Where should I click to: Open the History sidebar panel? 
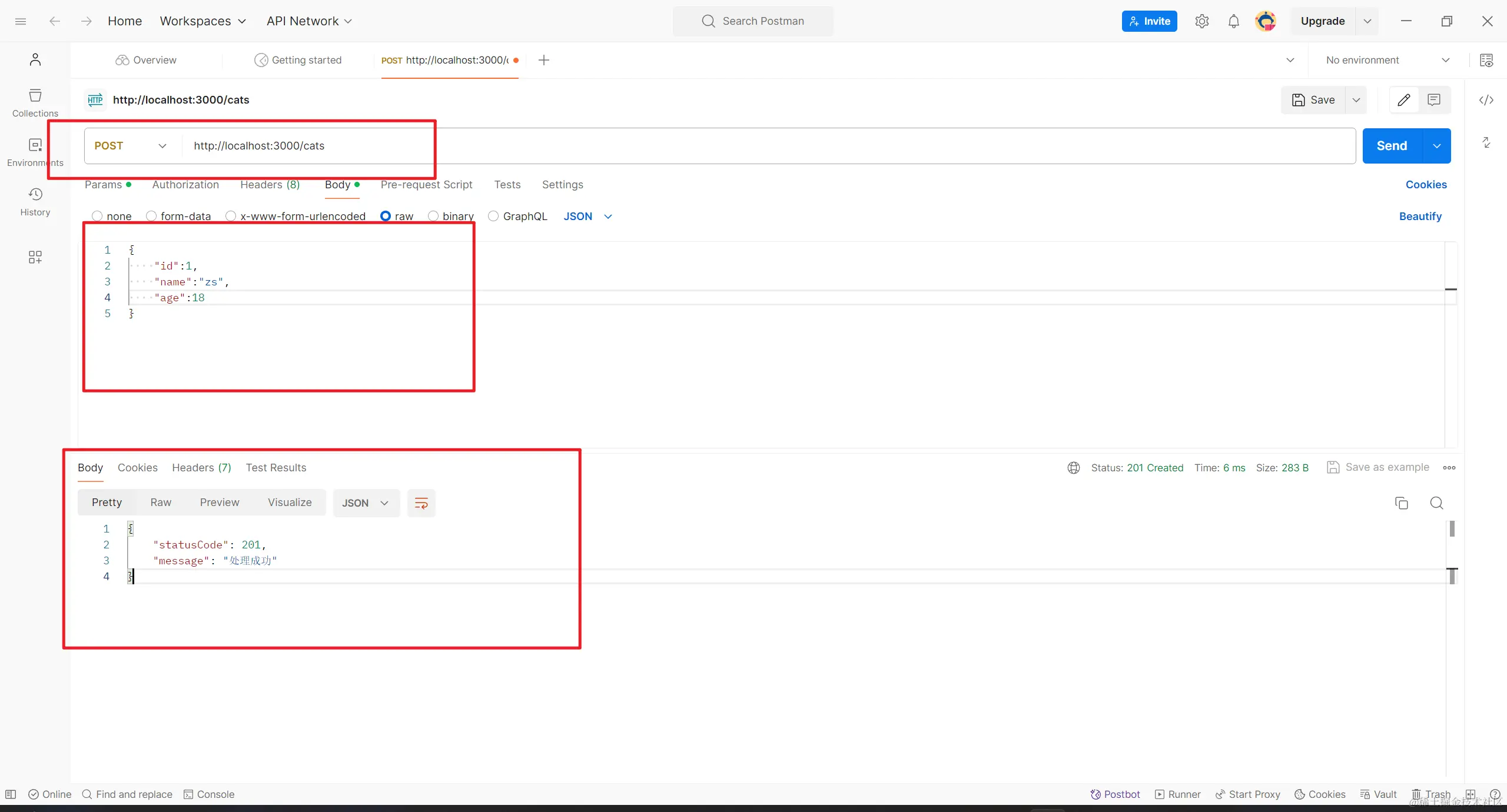coord(35,201)
